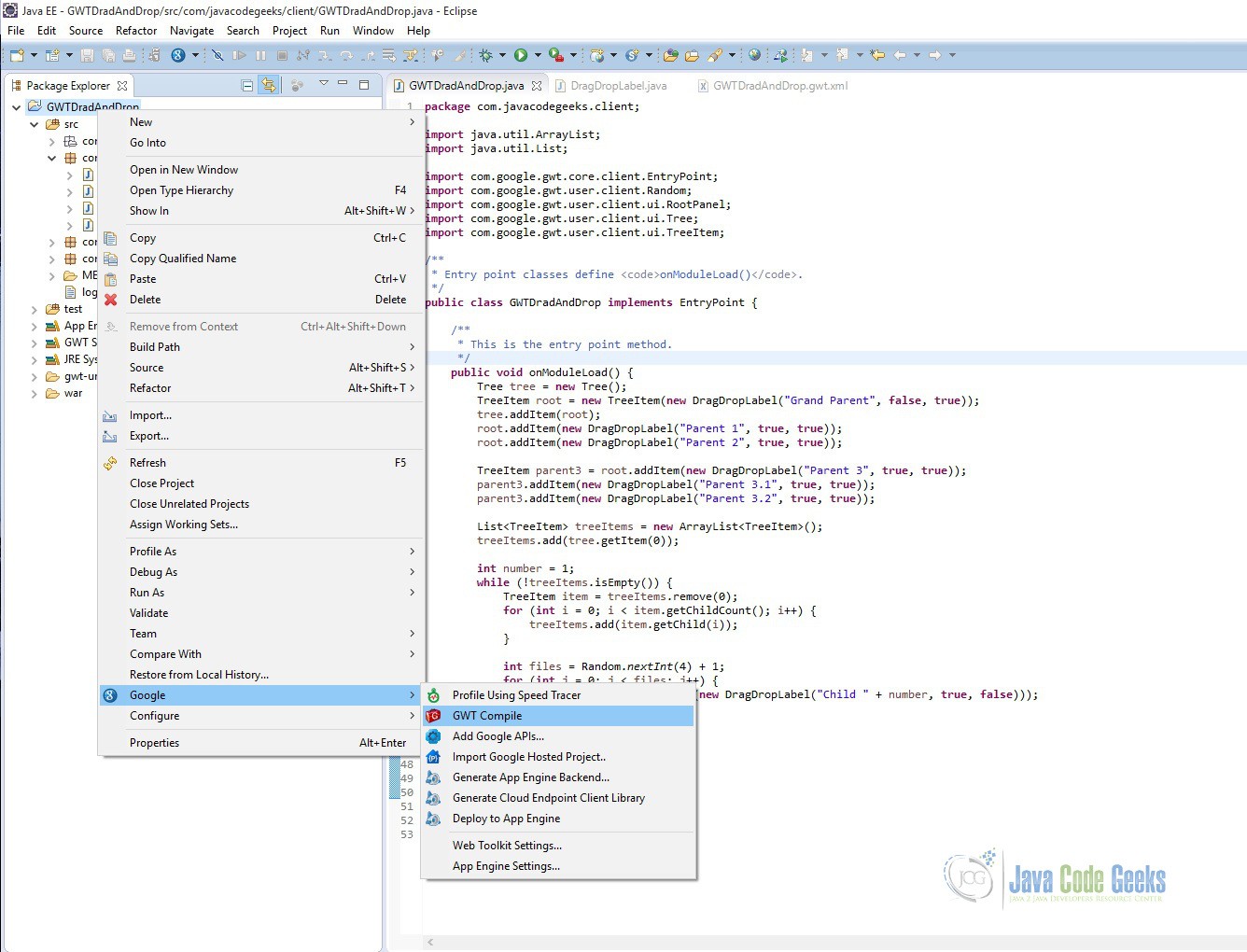Image resolution: width=1247 pixels, height=952 pixels.
Task: Select GWT Compile from the Google submenu
Action: click(486, 715)
